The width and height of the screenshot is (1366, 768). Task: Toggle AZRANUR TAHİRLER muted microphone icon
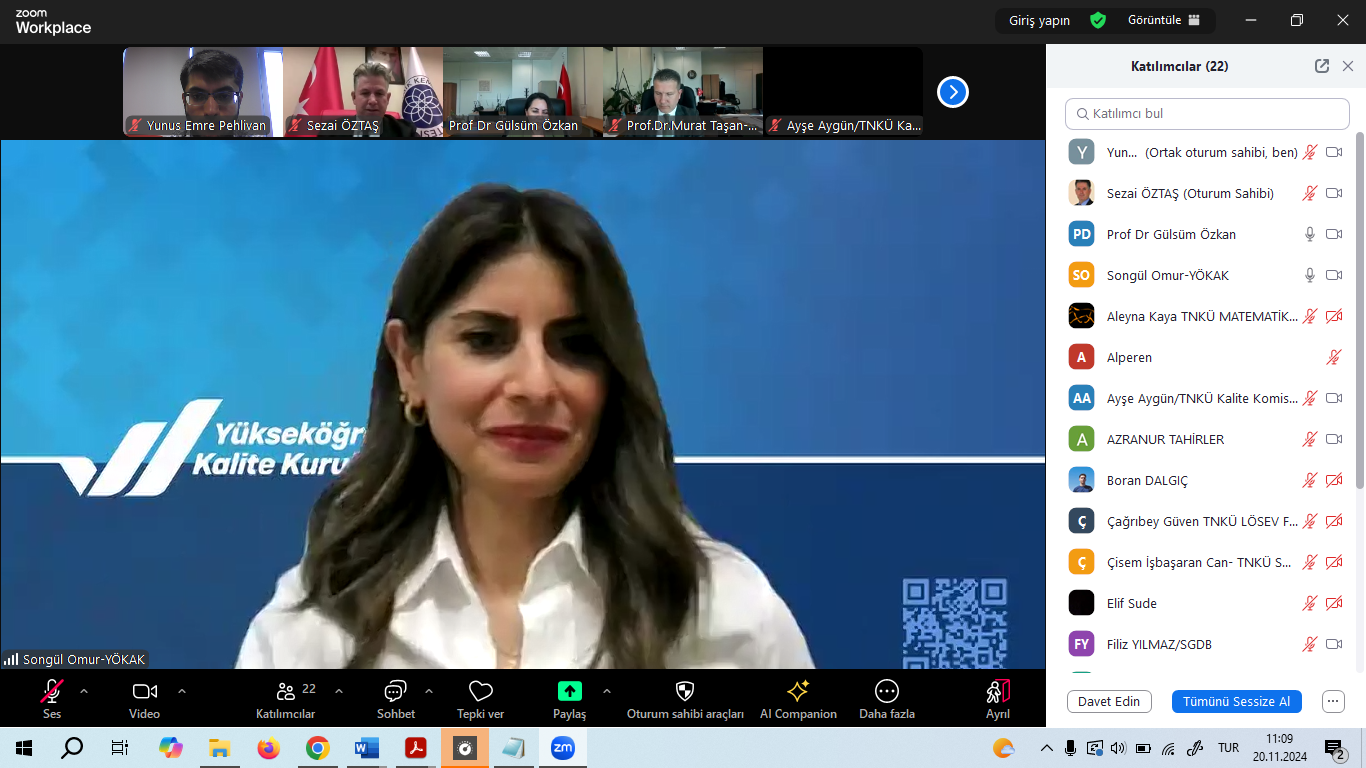[1310, 439]
